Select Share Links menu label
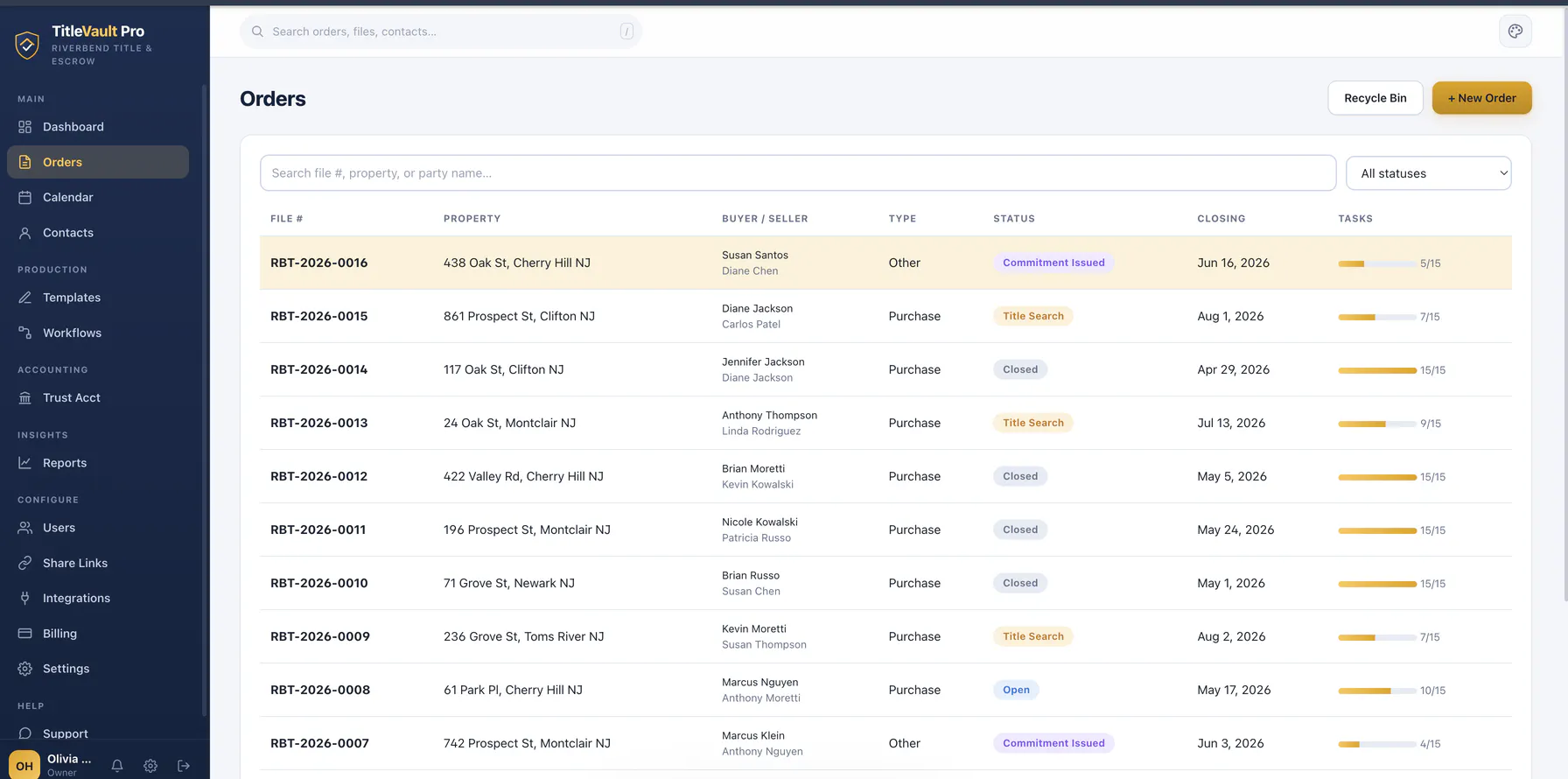Viewport: 1568px width, 779px height. (75, 563)
